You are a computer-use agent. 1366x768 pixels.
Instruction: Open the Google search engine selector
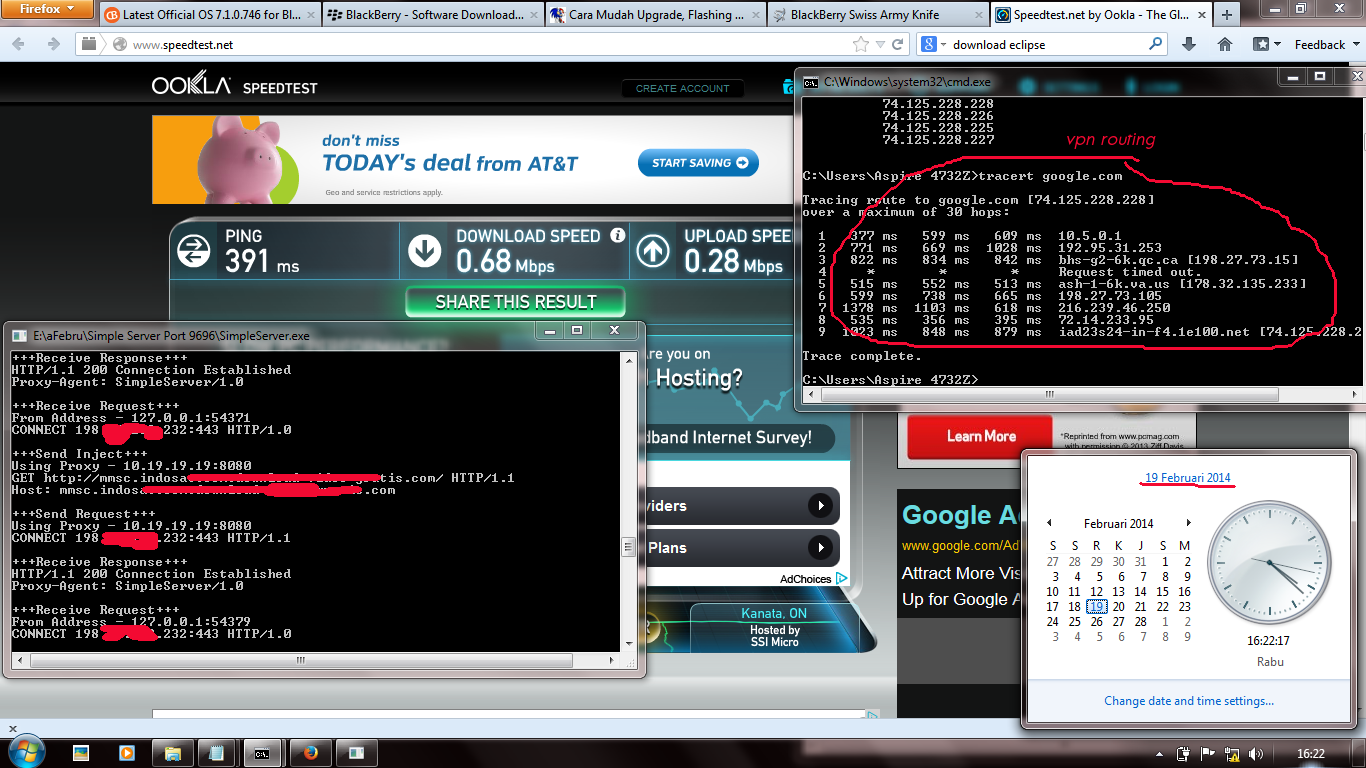point(933,45)
